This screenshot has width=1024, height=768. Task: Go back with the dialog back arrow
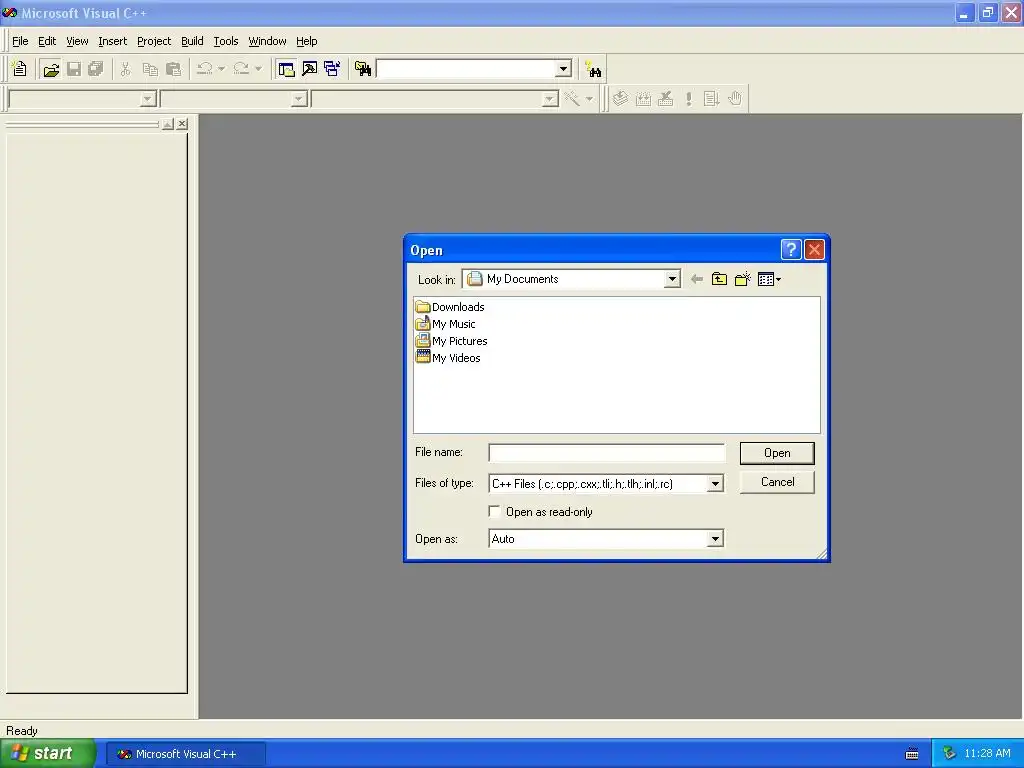(697, 280)
